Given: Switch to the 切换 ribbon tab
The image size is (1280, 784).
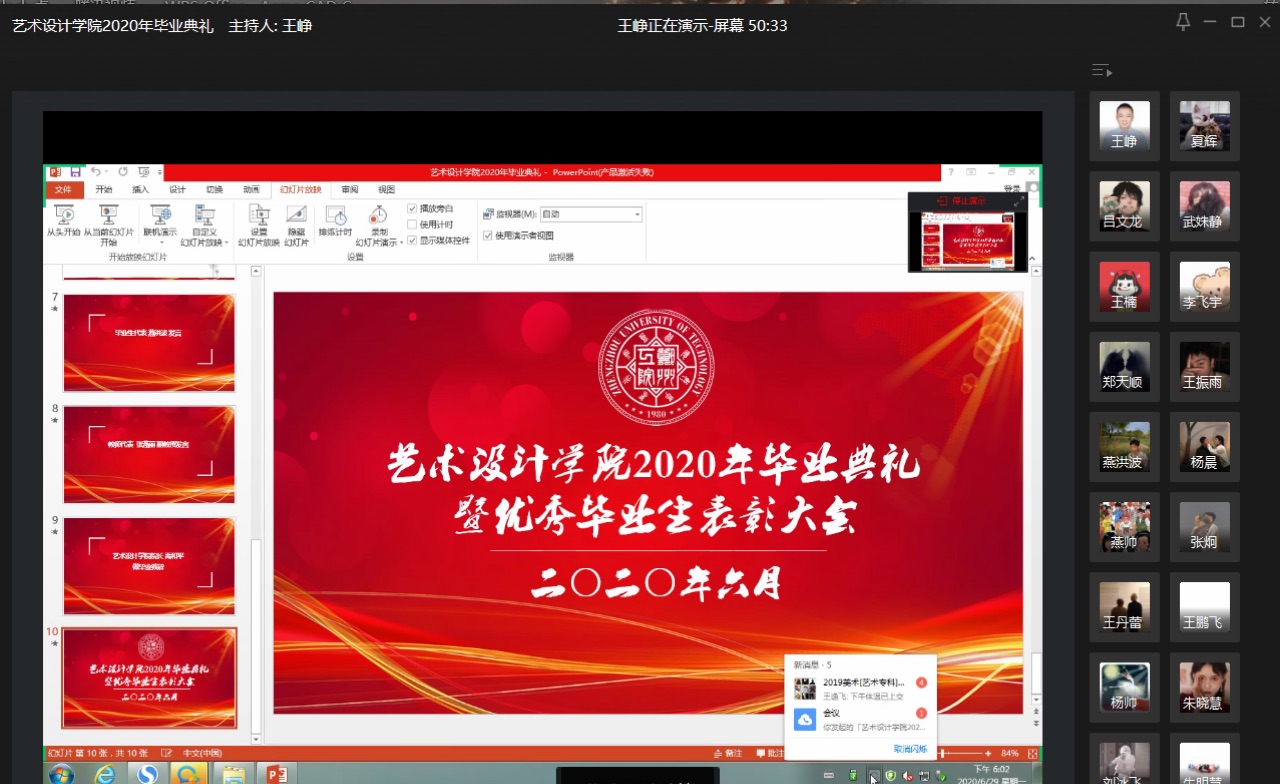Looking at the screenshot, I should coord(214,189).
